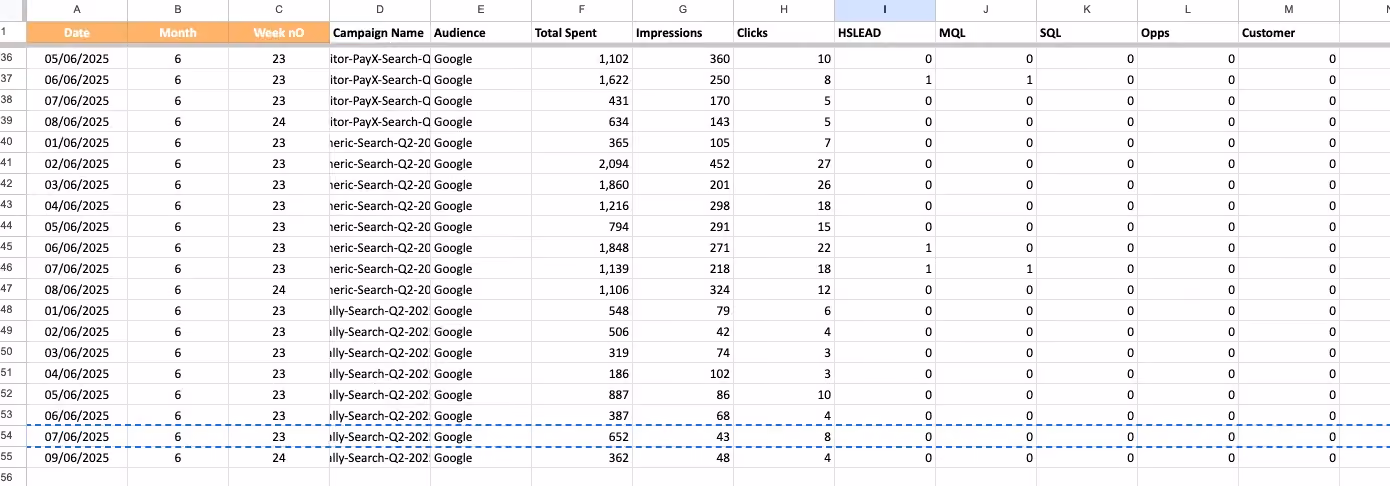
Task: Select Impressions cell showing 324
Action: coord(683,290)
